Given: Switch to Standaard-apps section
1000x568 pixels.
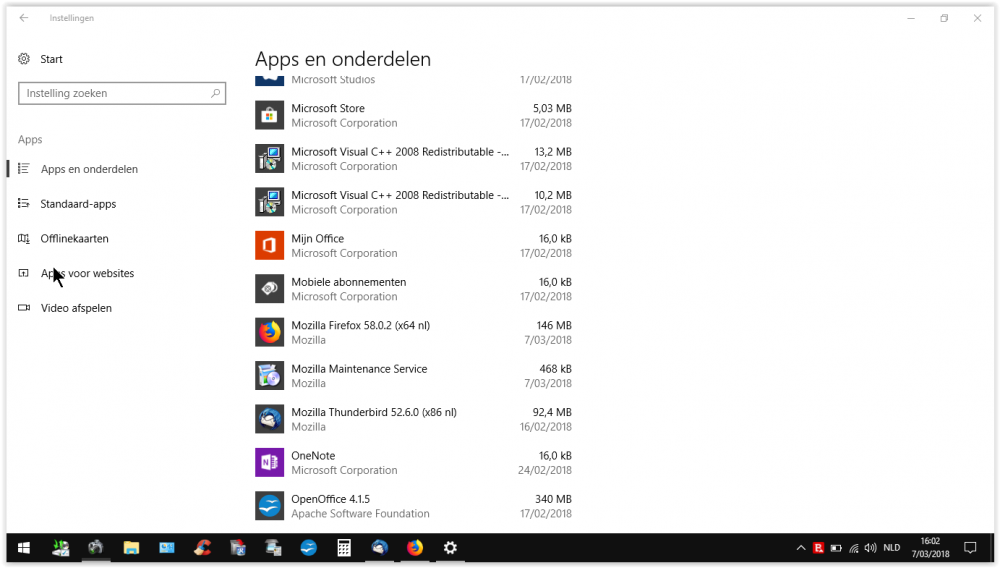Looking at the screenshot, I should (x=78, y=204).
